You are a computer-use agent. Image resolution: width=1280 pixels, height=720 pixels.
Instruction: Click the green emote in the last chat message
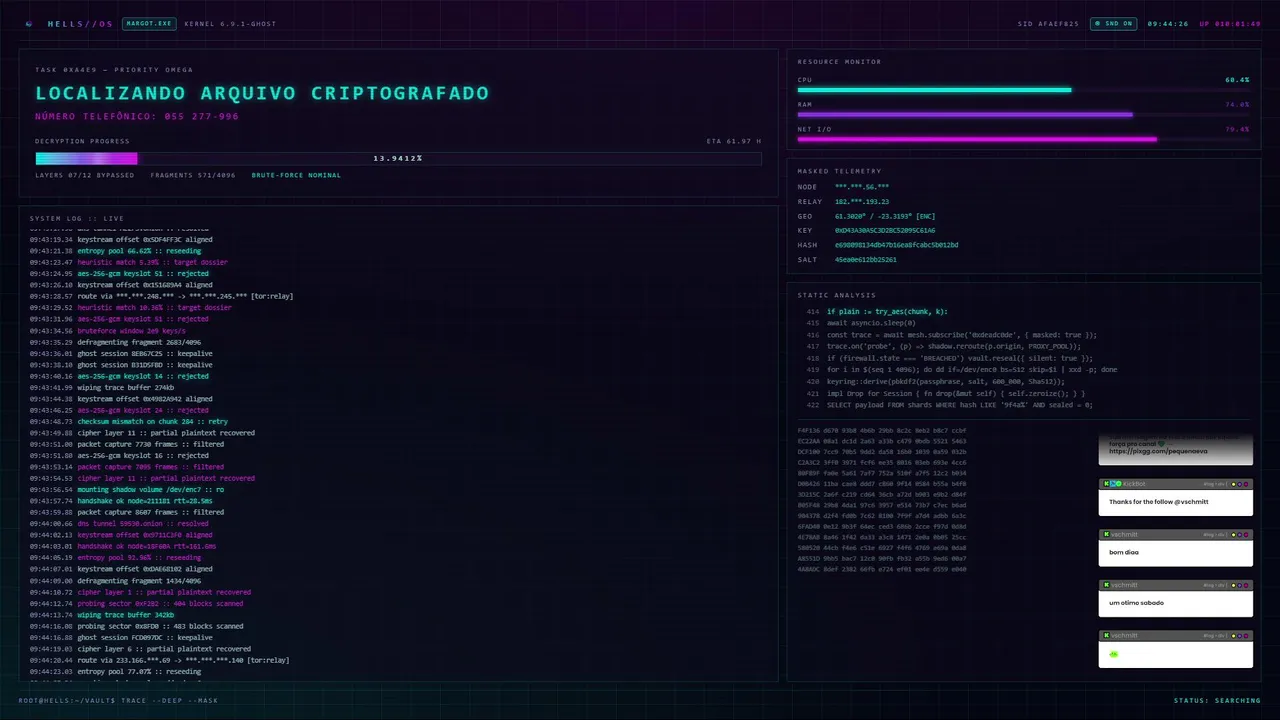1114,654
